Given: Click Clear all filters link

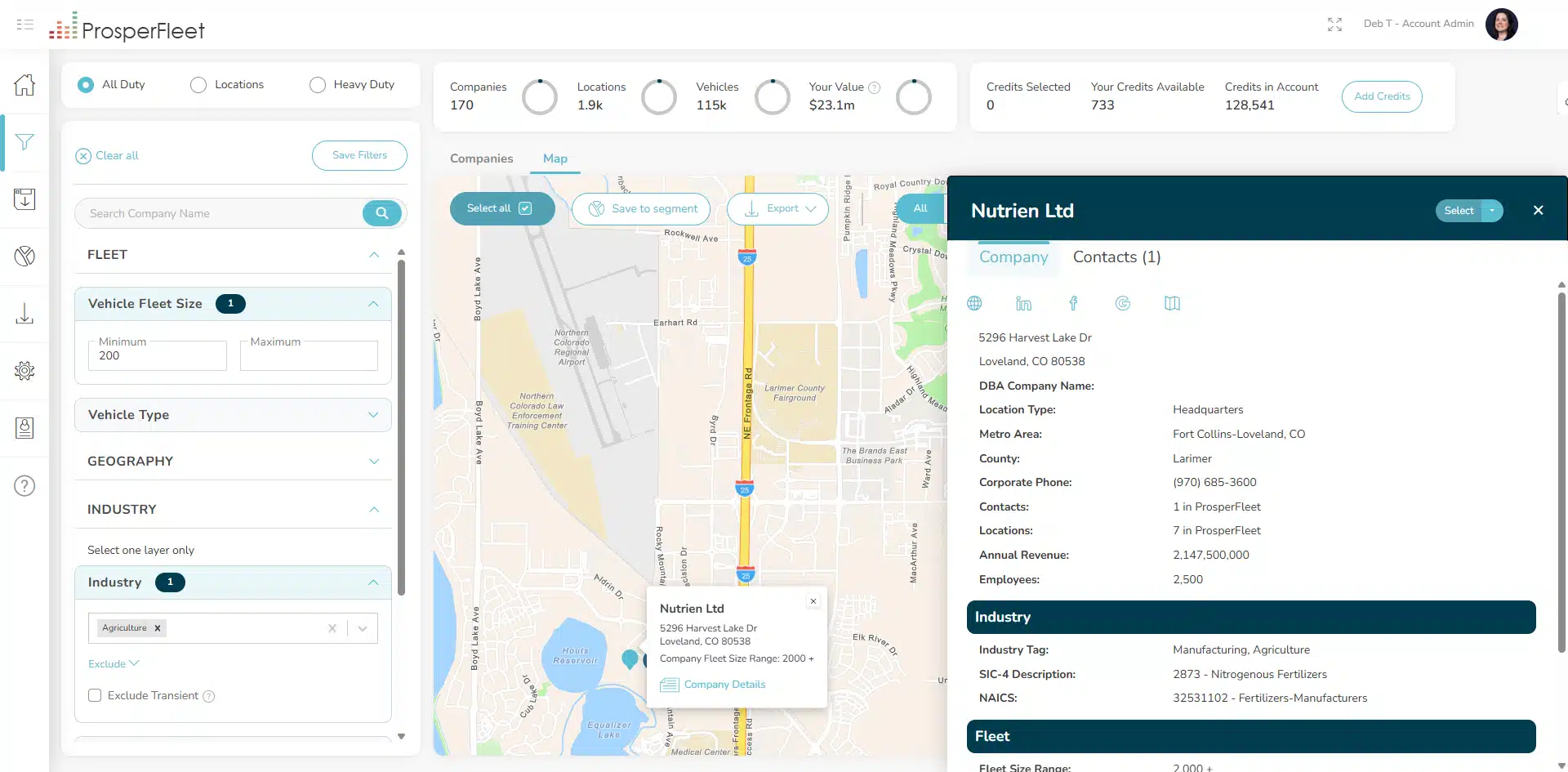Looking at the screenshot, I should pos(108,155).
